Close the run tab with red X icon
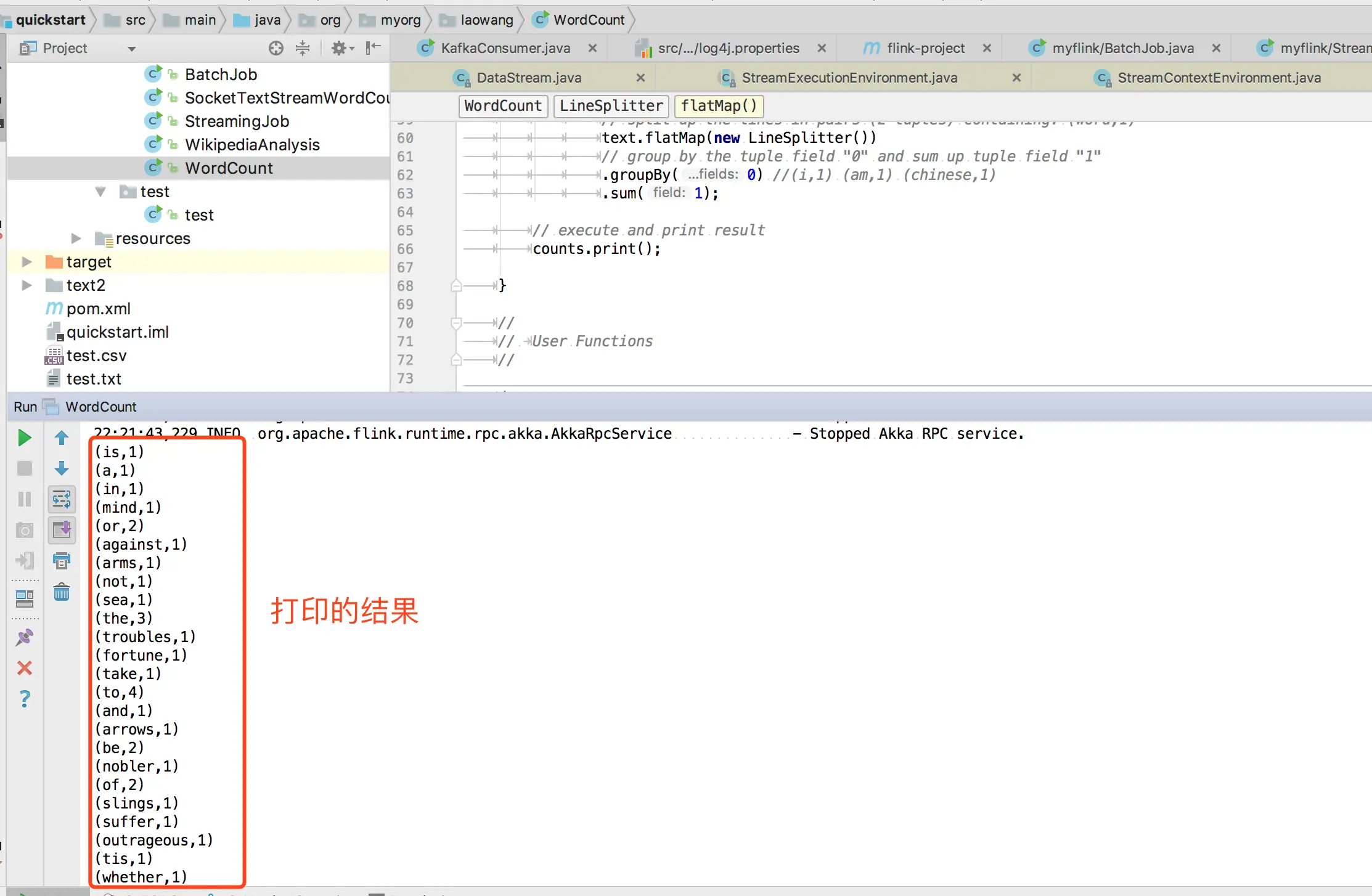This screenshot has width=1372, height=896. [25, 668]
